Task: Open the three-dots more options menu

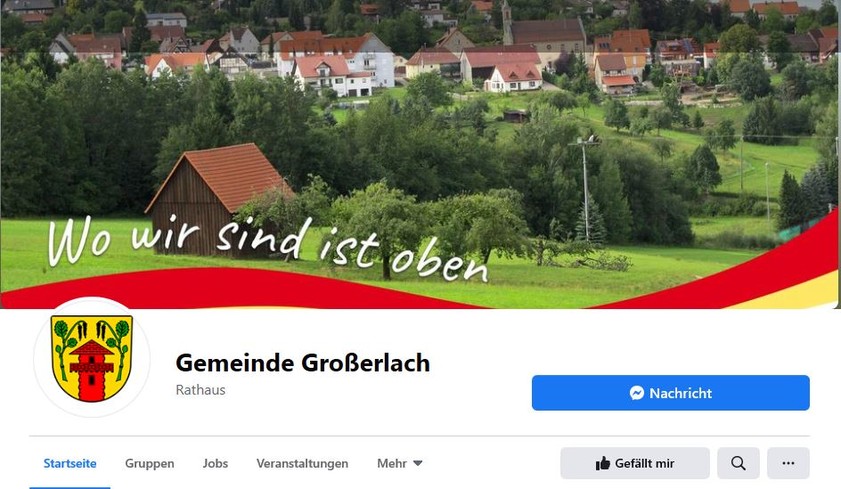Action: pos(788,463)
